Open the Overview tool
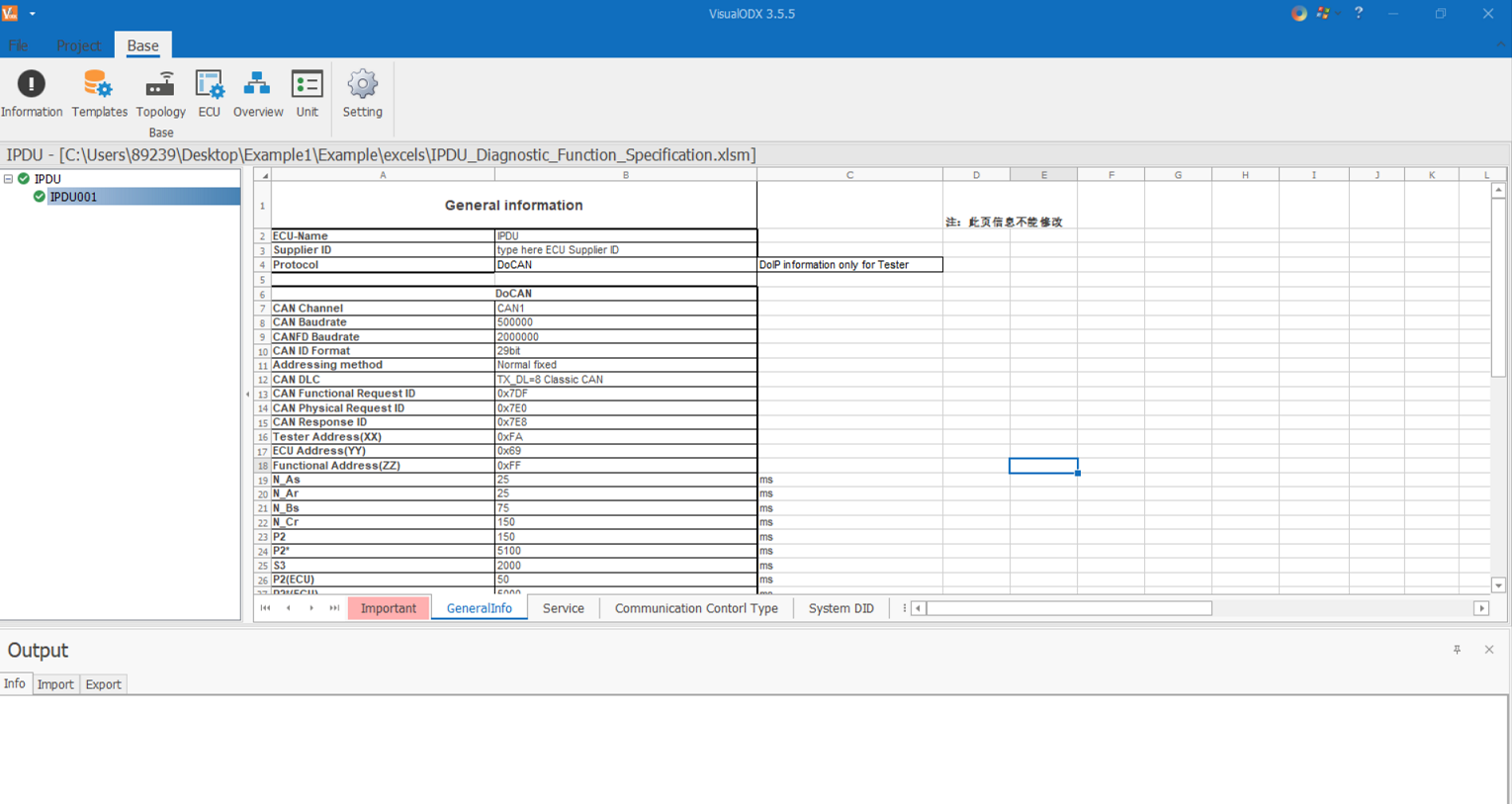Screen dimensions: 1512x804 257,94
